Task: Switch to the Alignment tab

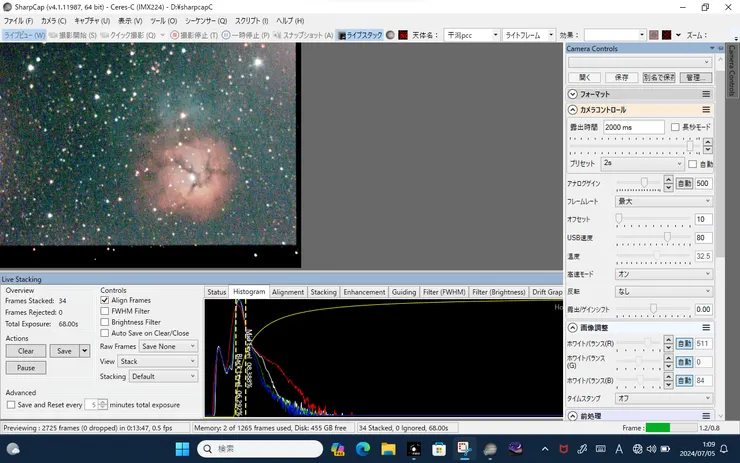Action: 288,292
